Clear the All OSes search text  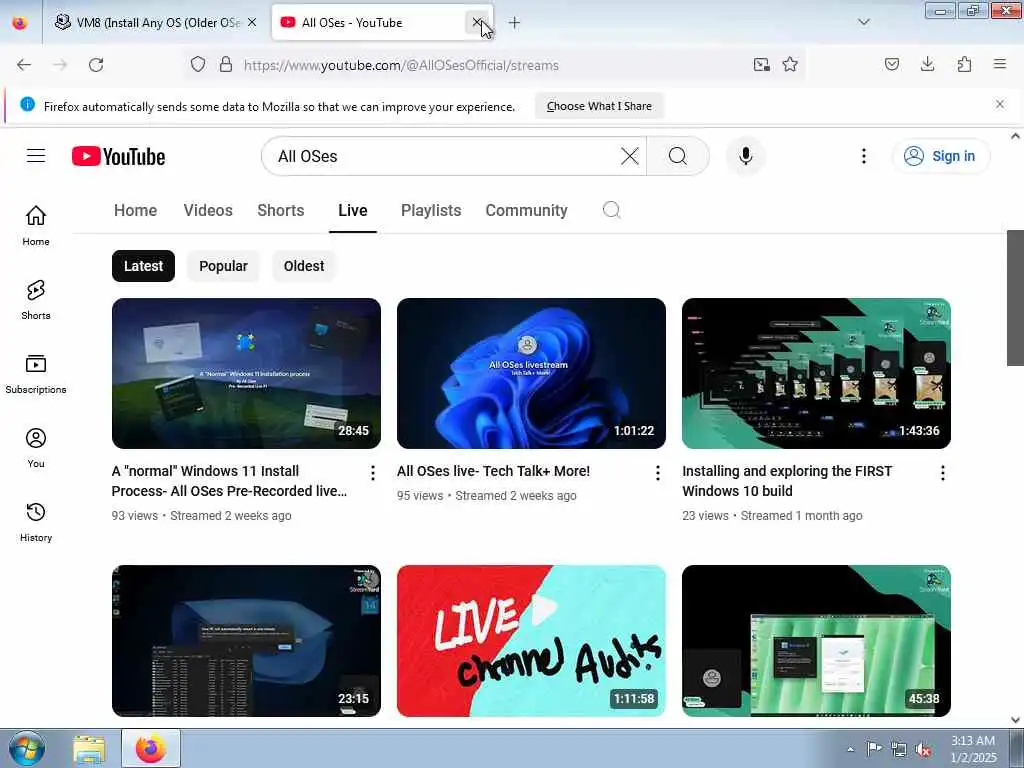pyautogui.click(x=630, y=156)
